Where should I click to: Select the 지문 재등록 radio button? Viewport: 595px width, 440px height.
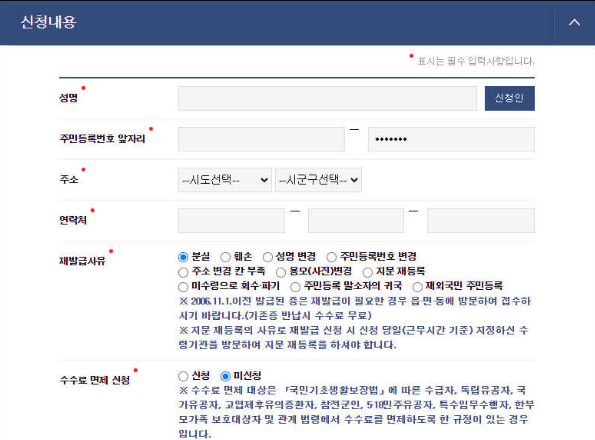367,272
